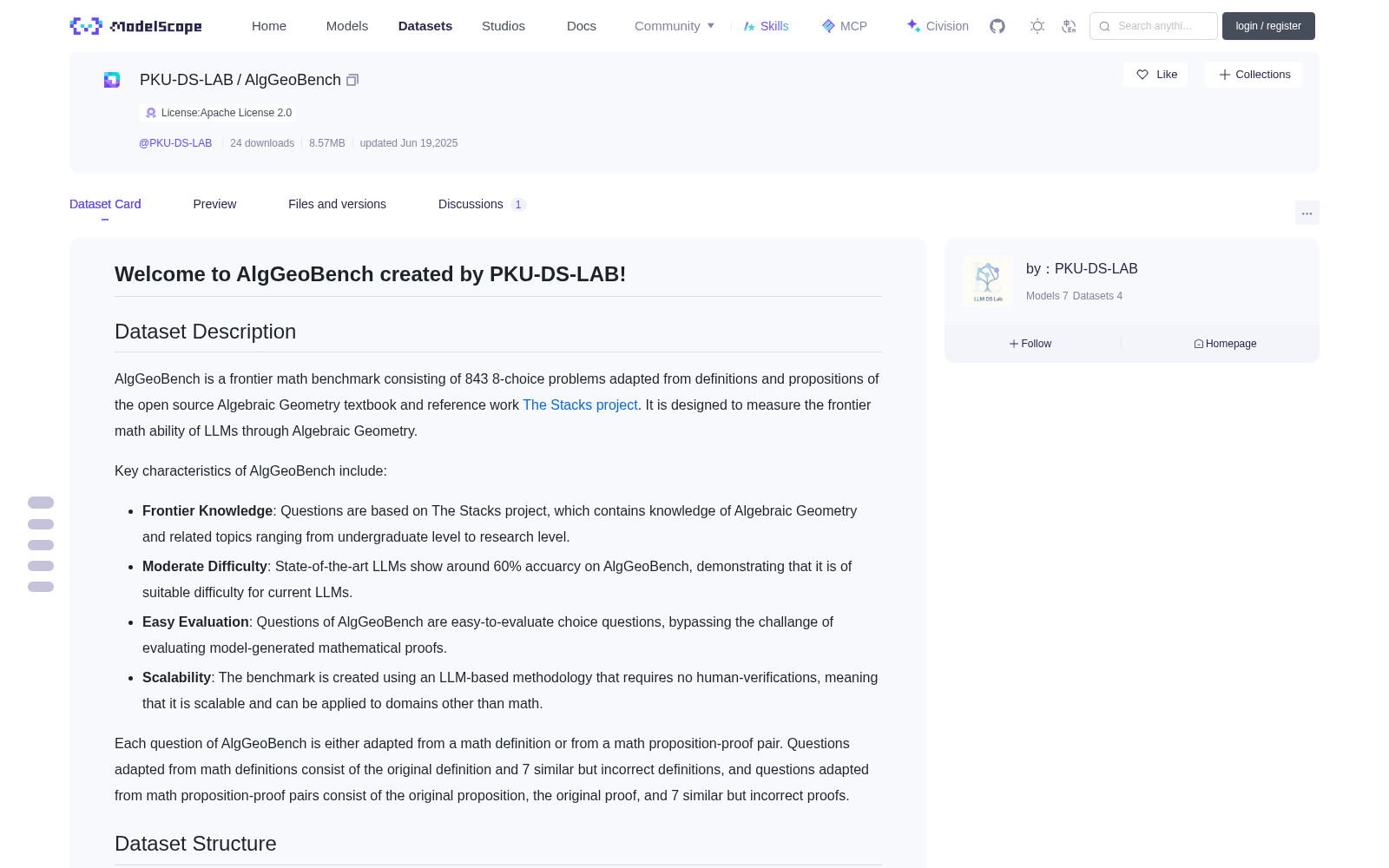
Task: Click the magnifier icon in search box
Action: point(1104,26)
